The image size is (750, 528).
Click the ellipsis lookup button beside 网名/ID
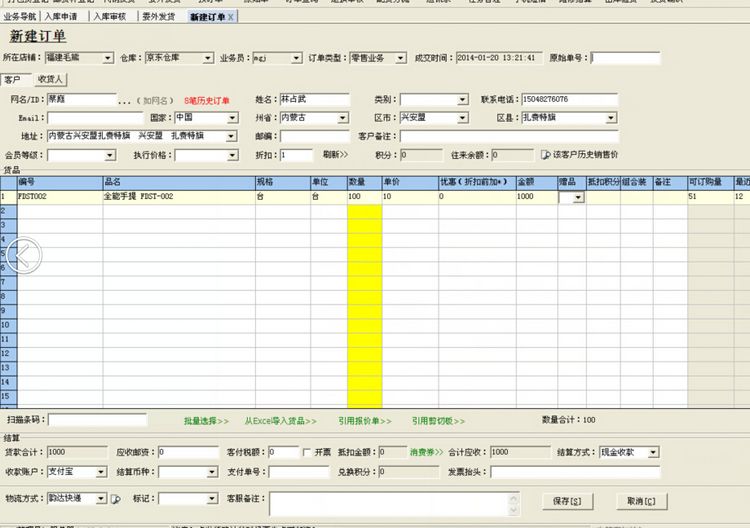click(124, 101)
